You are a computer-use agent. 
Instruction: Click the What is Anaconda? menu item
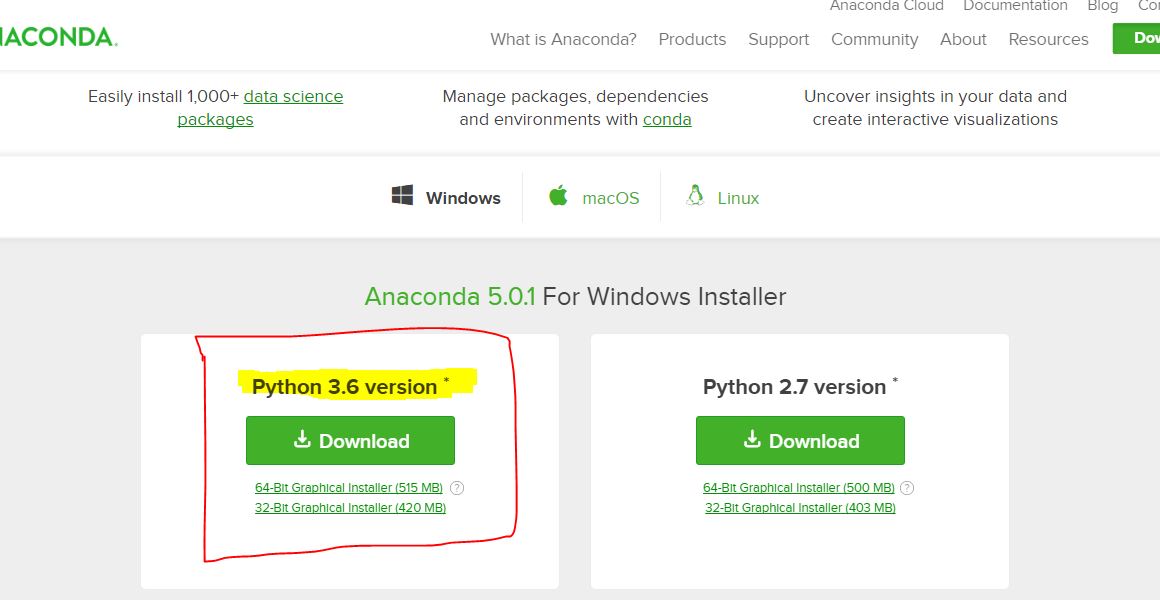pos(563,39)
